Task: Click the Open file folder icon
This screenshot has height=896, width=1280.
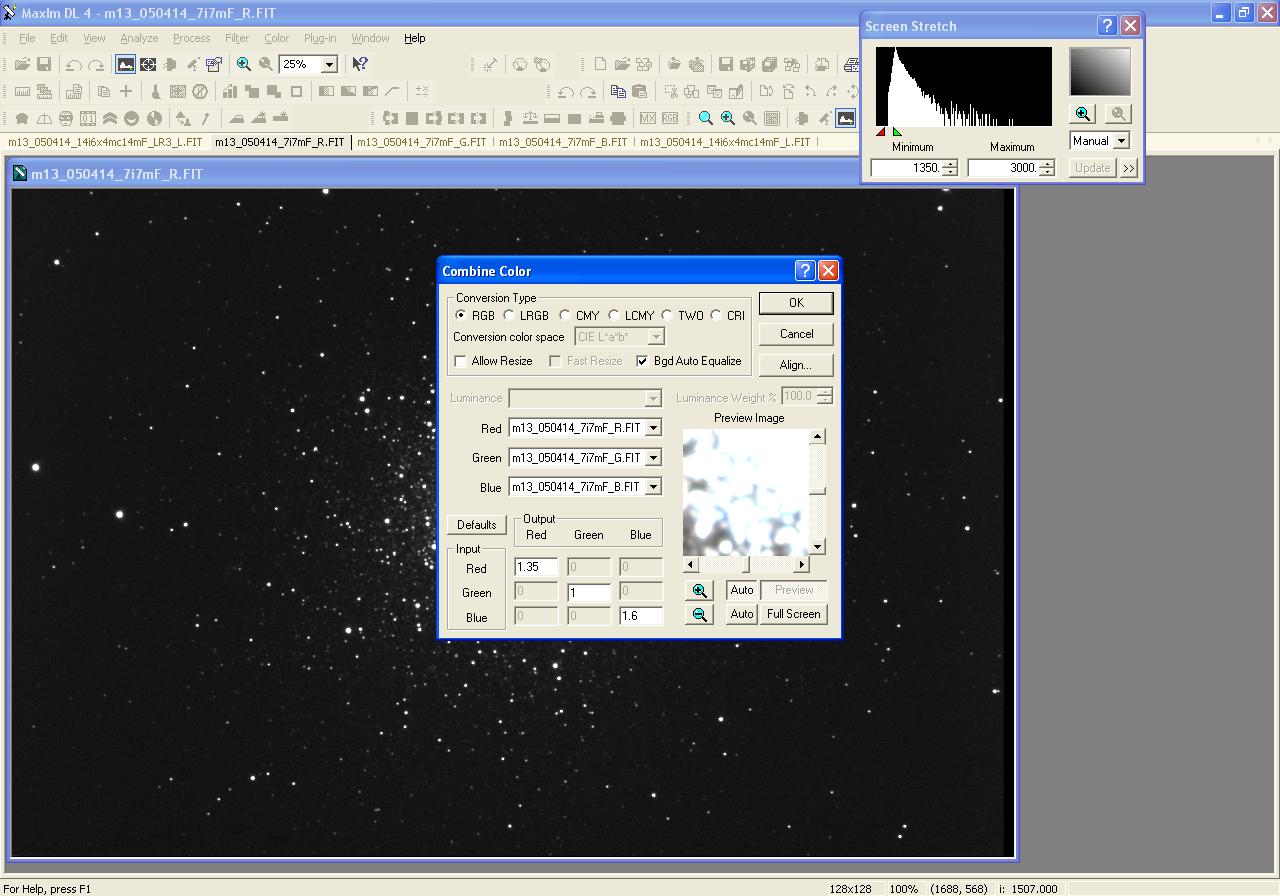Action: pos(21,64)
